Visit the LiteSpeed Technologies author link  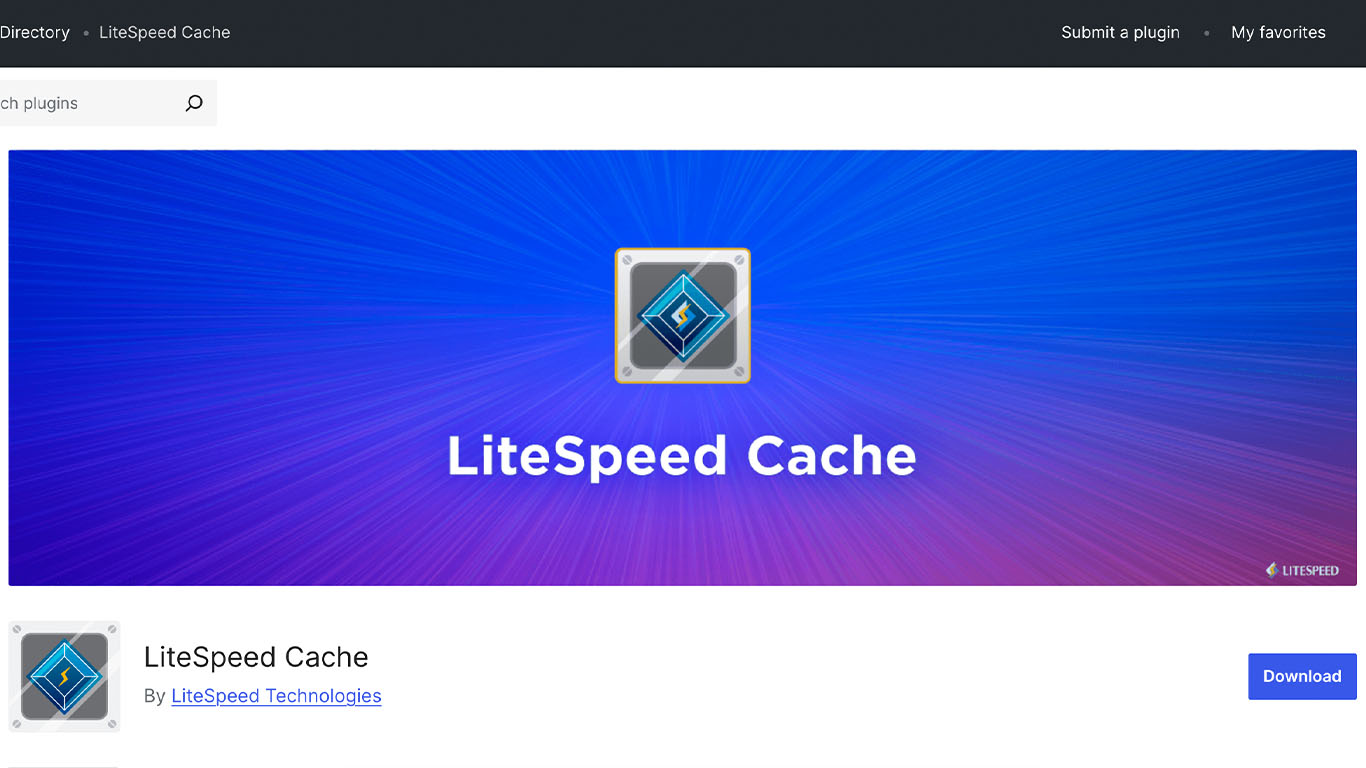pyautogui.click(x=276, y=696)
